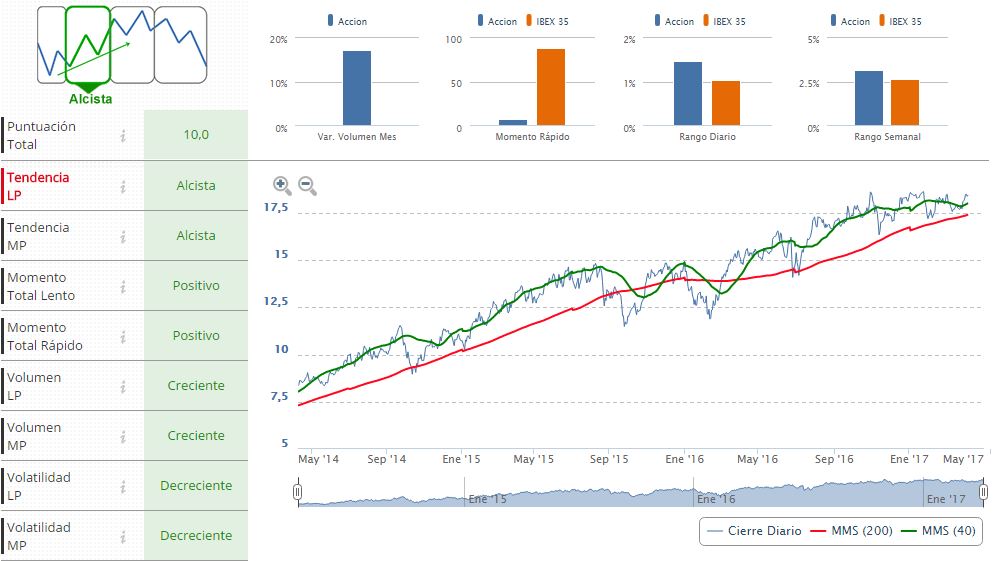Screen dimensions: 994x561
Task: Show info for Volatilidad MP
Action: coord(123,536)
